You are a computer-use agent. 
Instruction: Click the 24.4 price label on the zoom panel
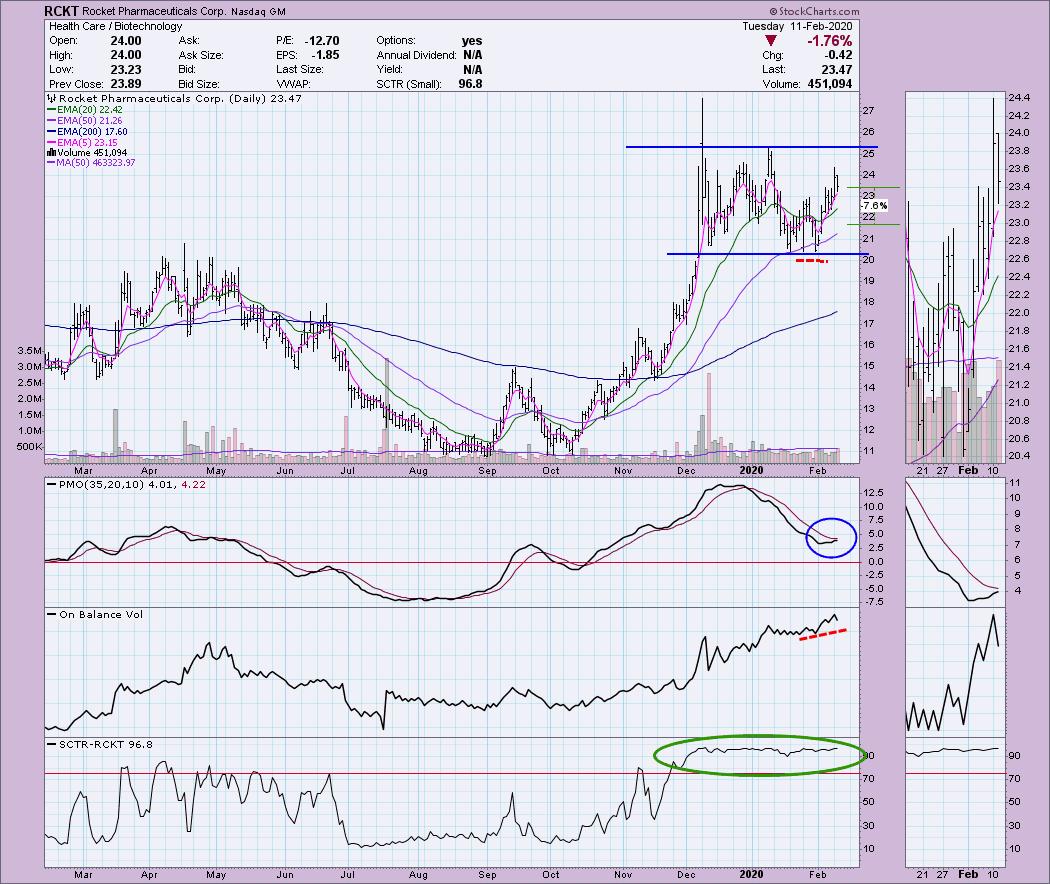(x=1019, y=97)
